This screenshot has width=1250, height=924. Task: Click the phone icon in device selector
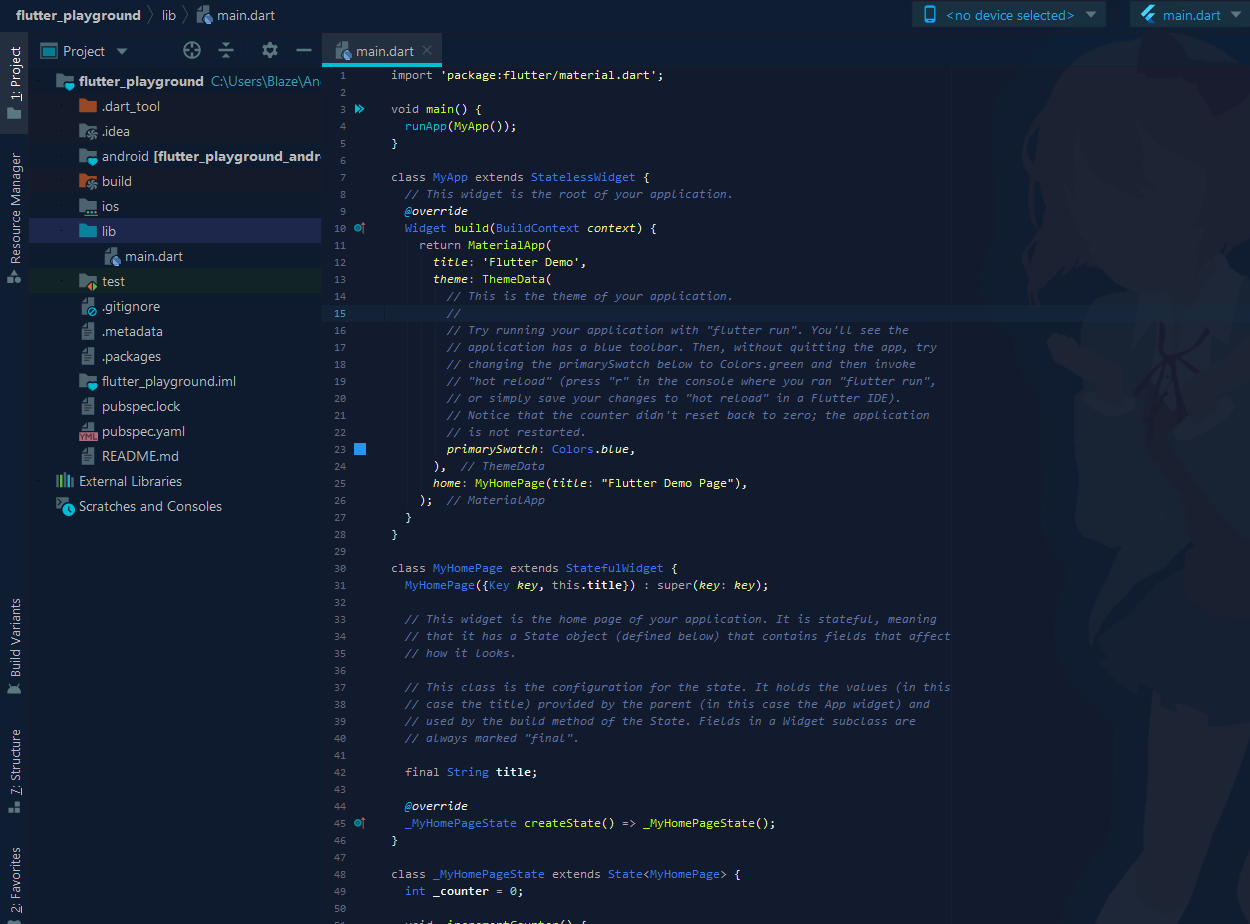pyautogui.click(x=930, y=14)
